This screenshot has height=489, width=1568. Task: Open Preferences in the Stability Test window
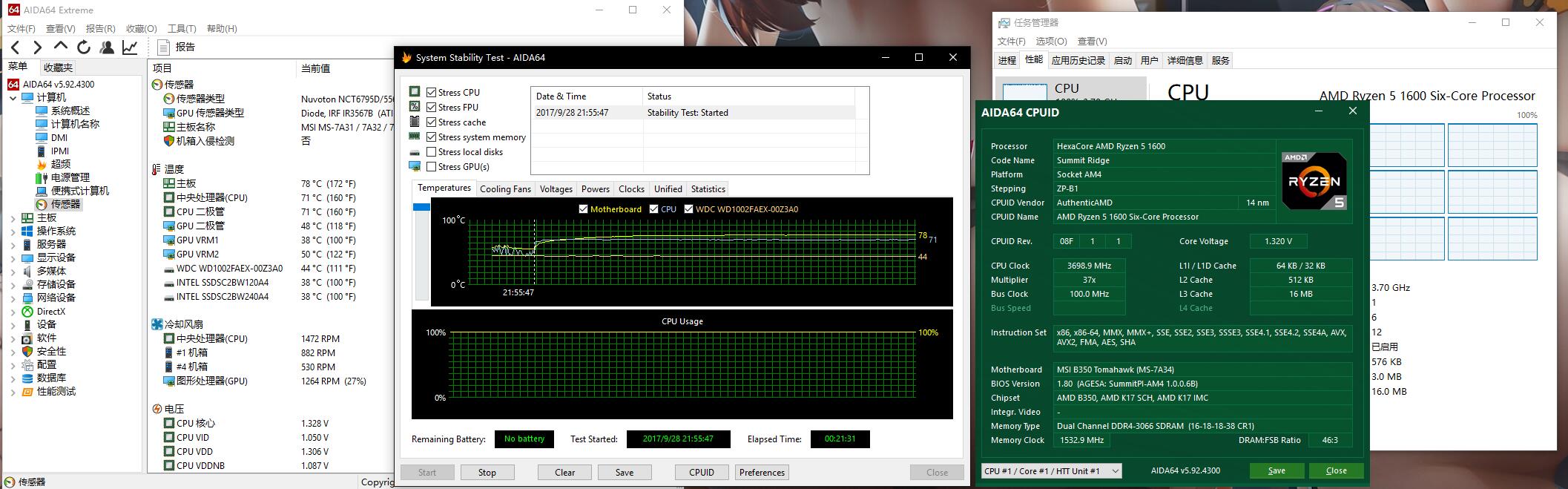(x=762, y=473)
